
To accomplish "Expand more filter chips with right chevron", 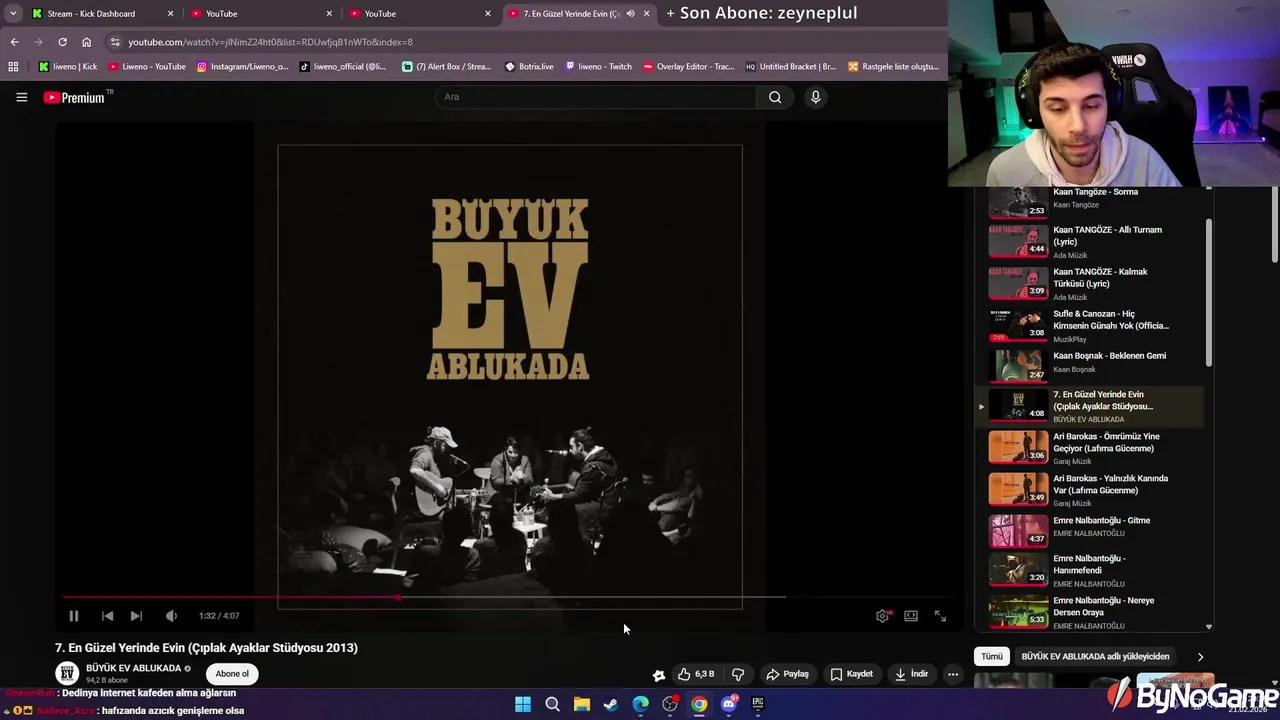I will coord(1200,657).
